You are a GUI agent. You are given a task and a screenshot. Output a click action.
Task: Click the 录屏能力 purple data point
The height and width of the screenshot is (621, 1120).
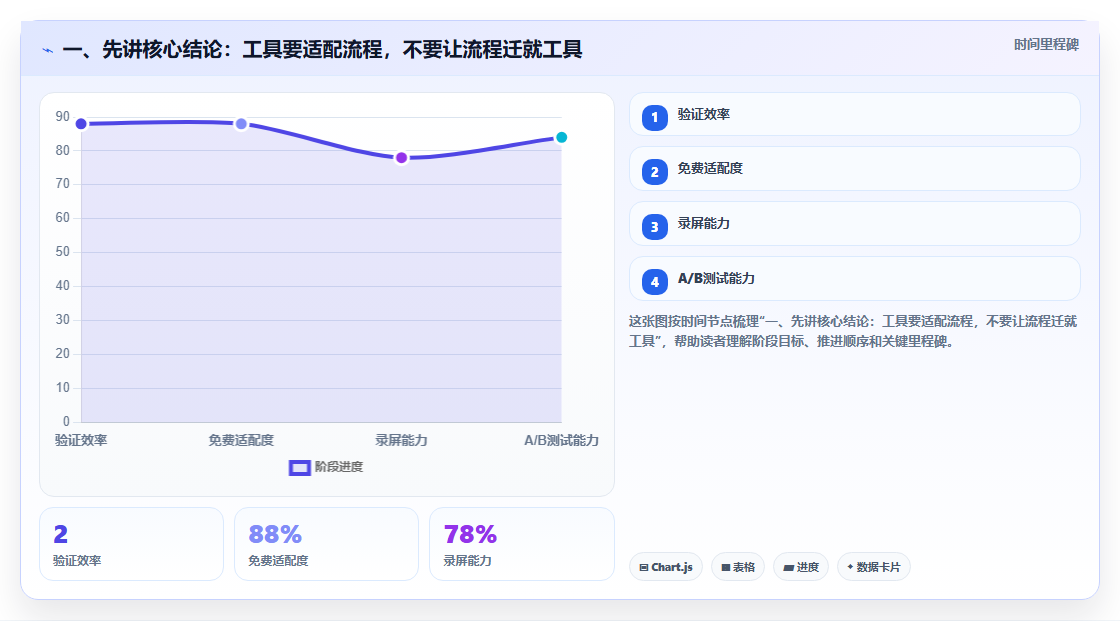point(401,158)
